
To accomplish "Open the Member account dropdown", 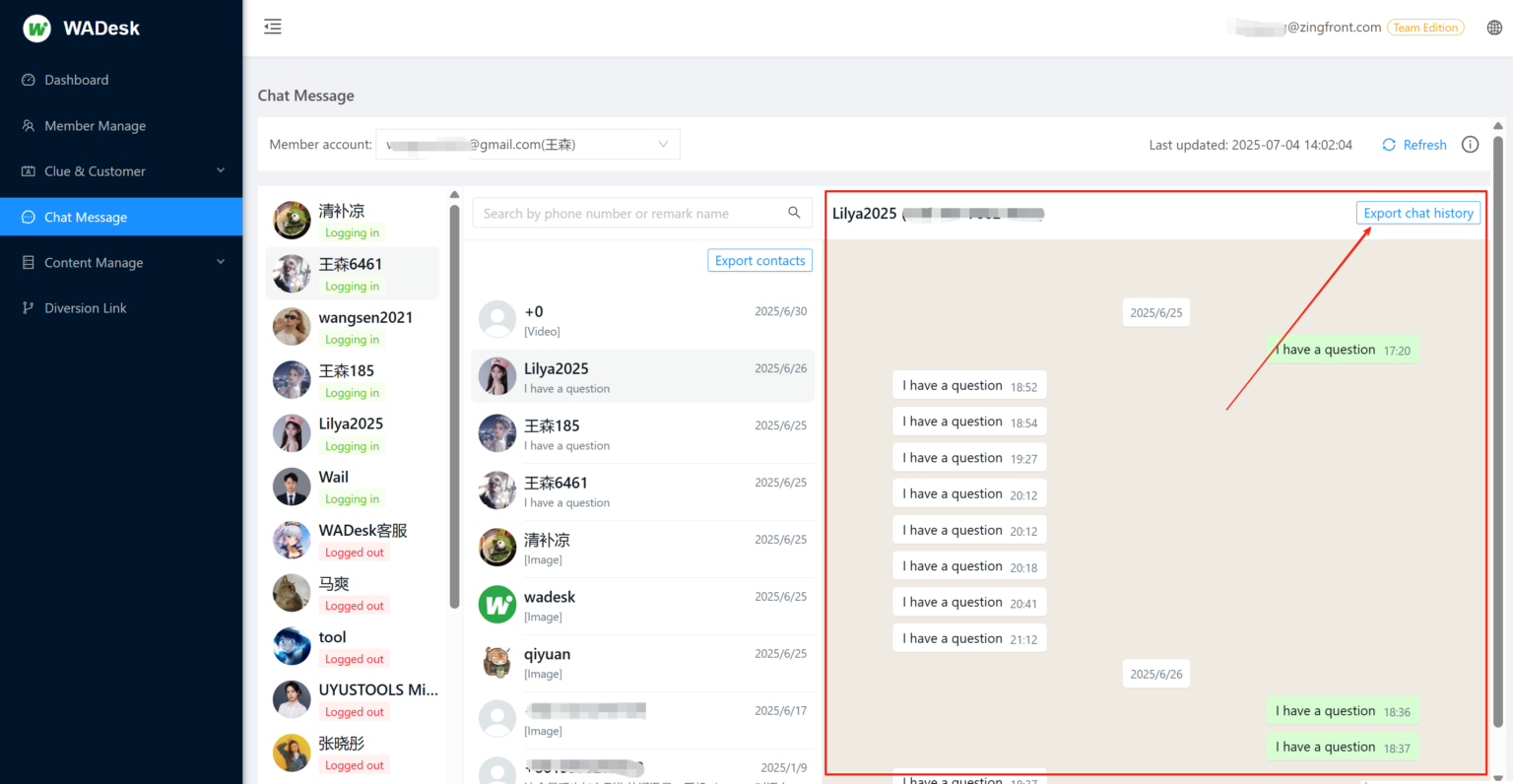I will [527, 145].
